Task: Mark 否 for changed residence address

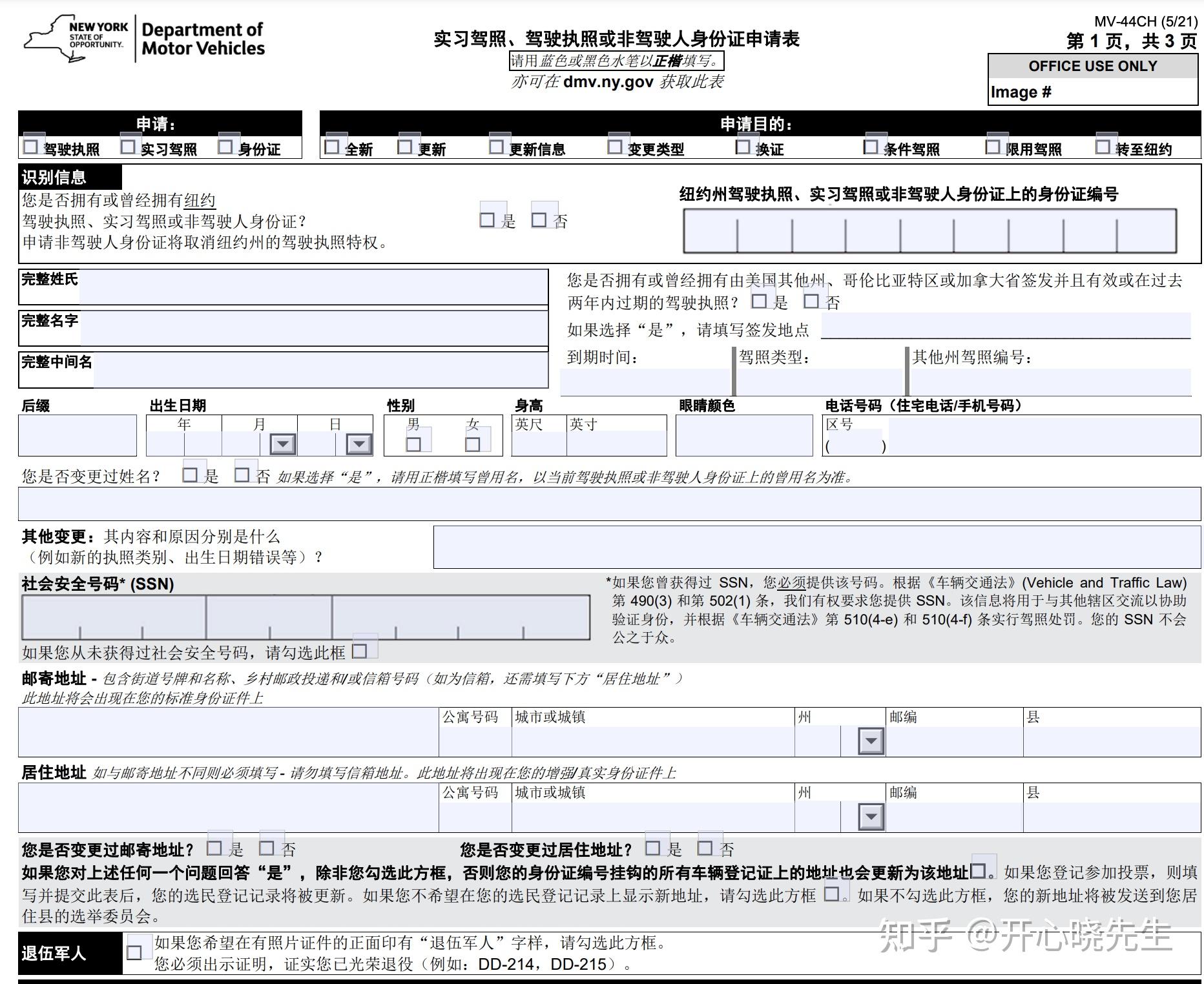Action: 705,848
